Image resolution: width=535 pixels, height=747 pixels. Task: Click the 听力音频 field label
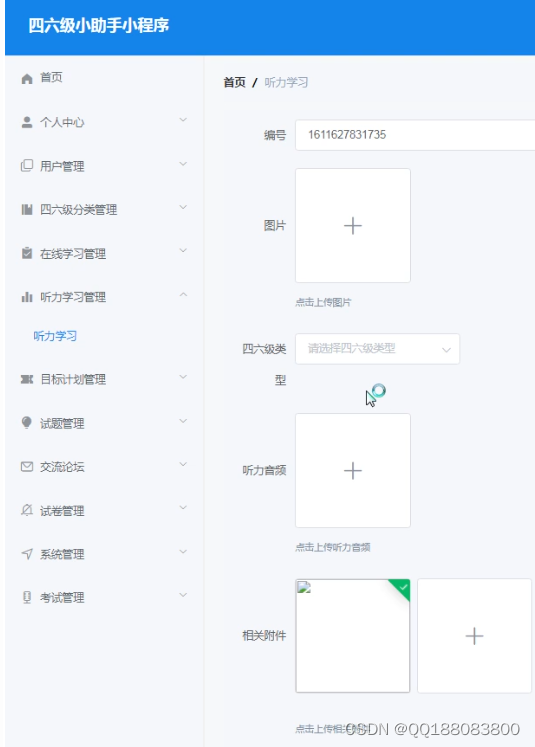coord(264,471)
